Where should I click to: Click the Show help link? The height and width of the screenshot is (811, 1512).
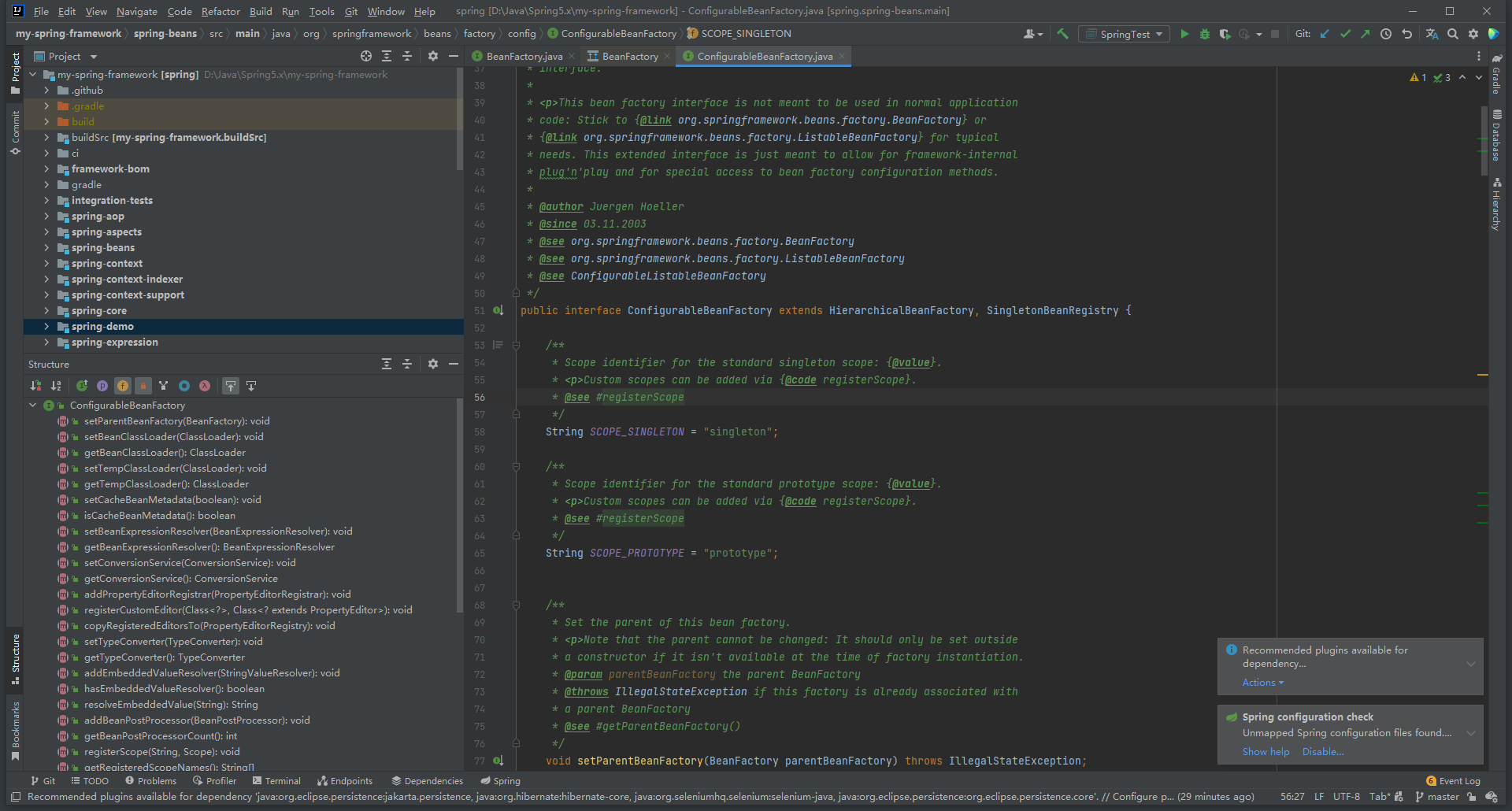tap(1266, 752)
